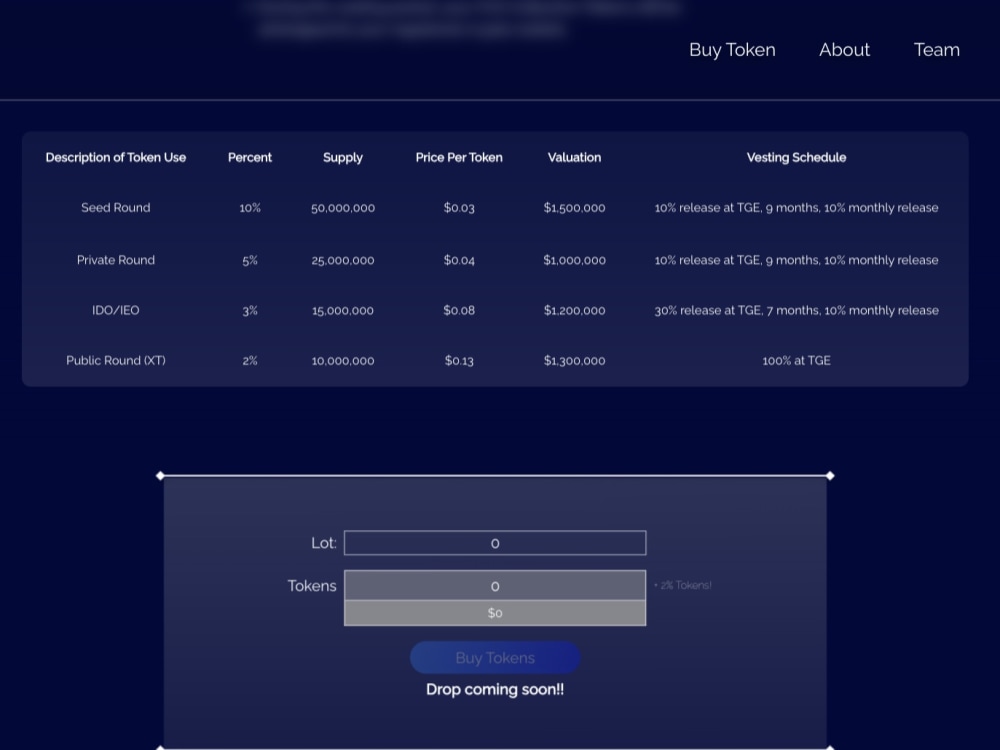Click the '100% at TGE' cell
Image resolution: width=1000 pixels, height=750 pixels.
[x=797, y=360]
